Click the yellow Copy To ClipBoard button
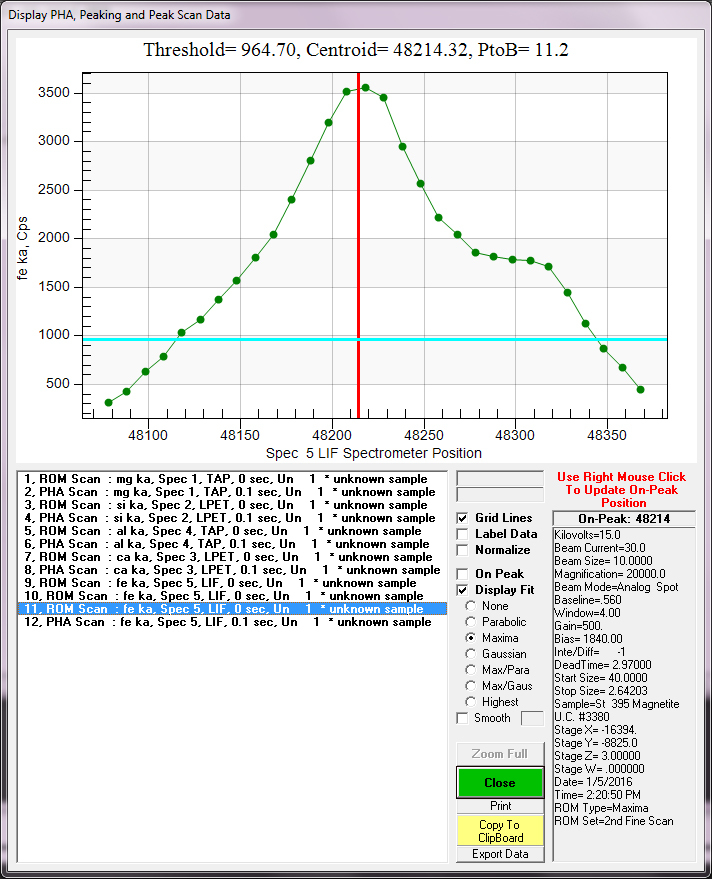The image size is (712, 879). [500, 830]
